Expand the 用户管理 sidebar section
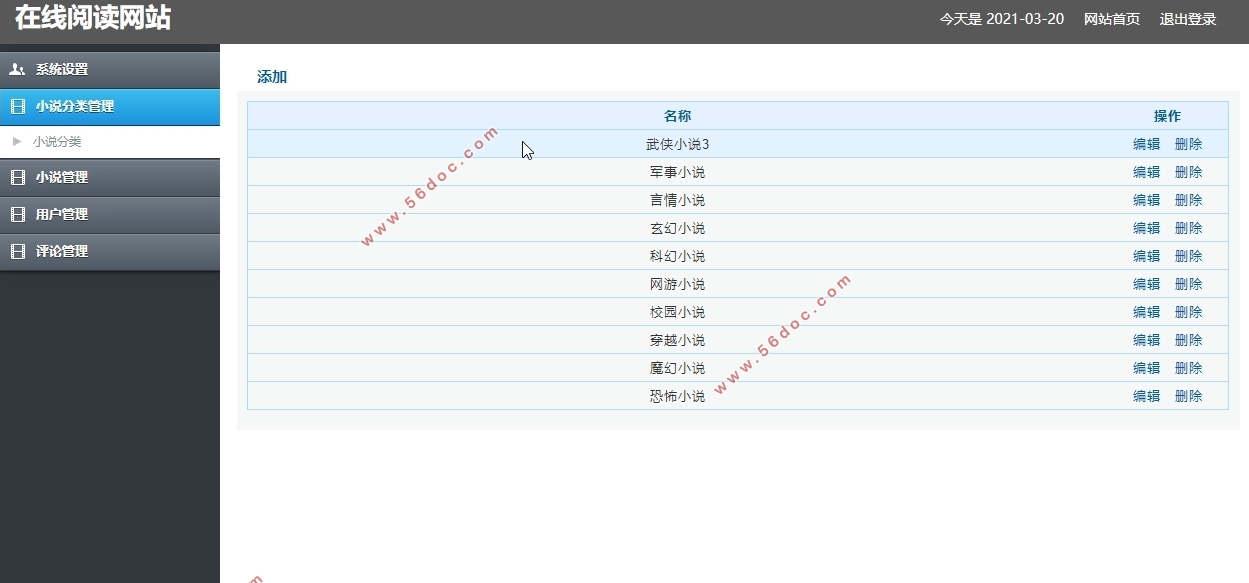This screenshot has height=583, width=1249. 62,214
